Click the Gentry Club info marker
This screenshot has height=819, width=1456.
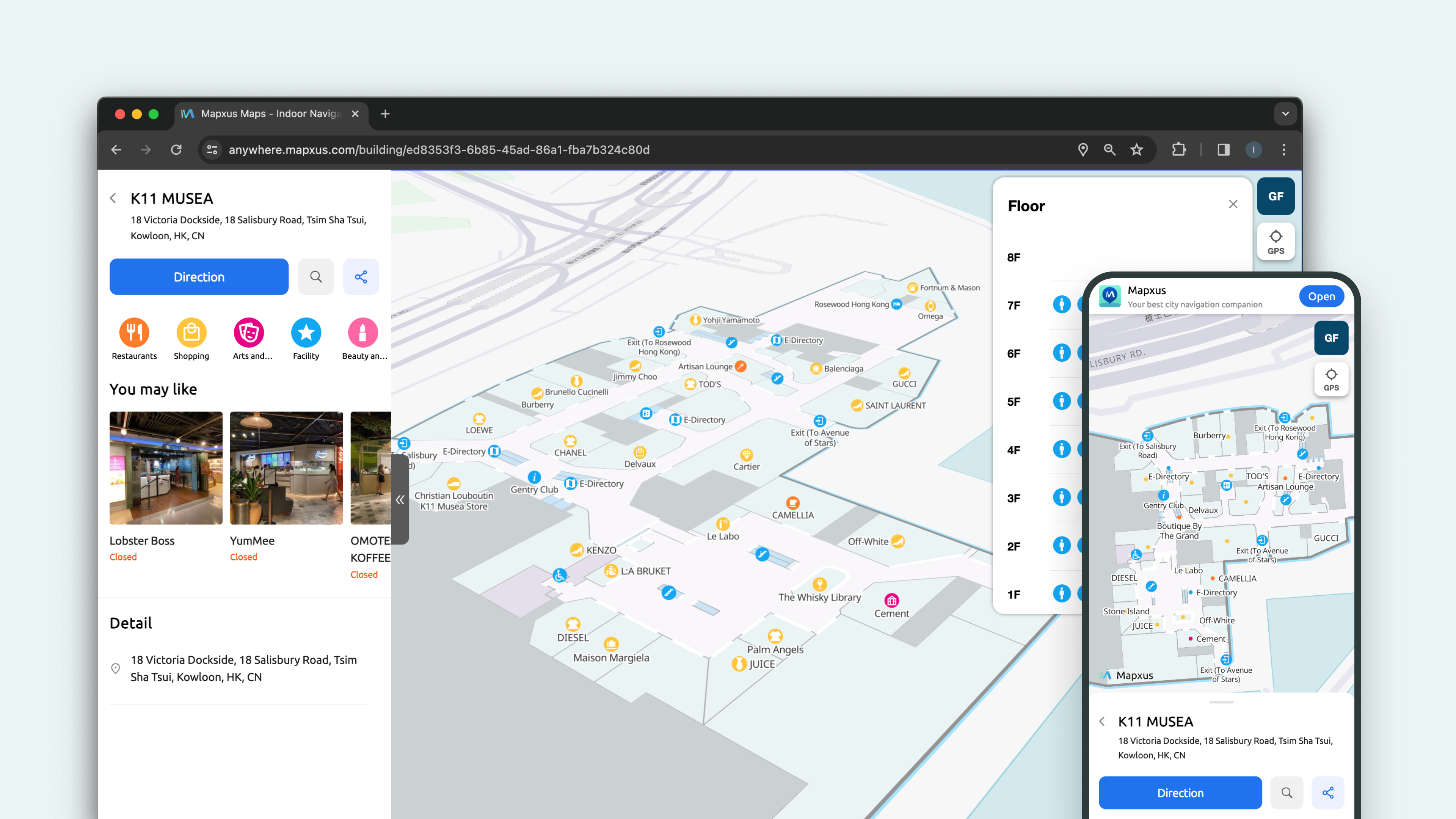(x=534, y=477)
